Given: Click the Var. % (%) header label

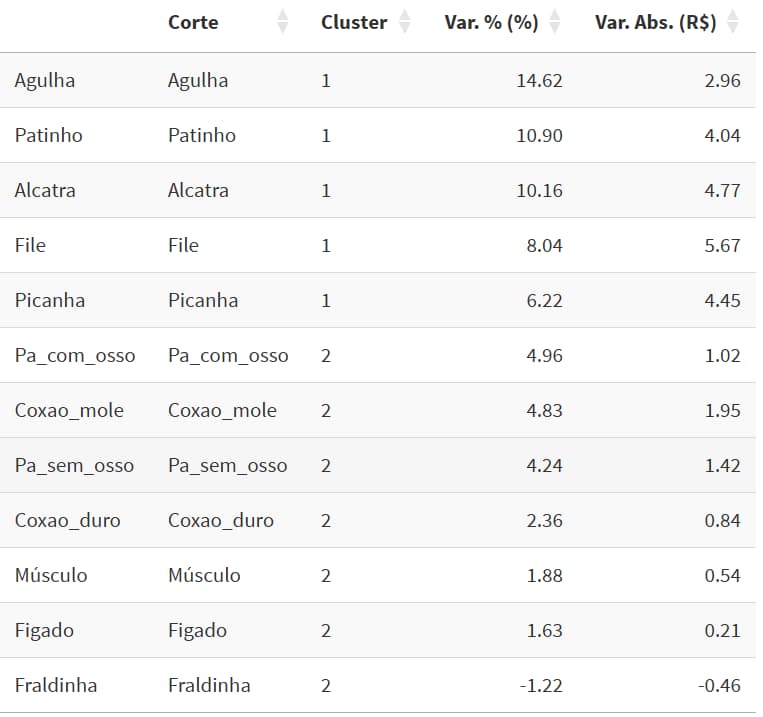Looking at the screenshot, I should [x=491, y=22].
